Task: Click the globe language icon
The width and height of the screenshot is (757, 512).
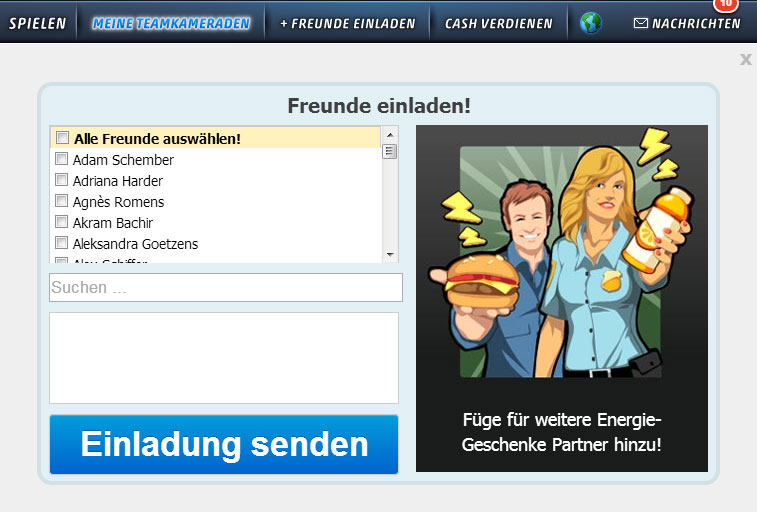Action: point(591,23)
